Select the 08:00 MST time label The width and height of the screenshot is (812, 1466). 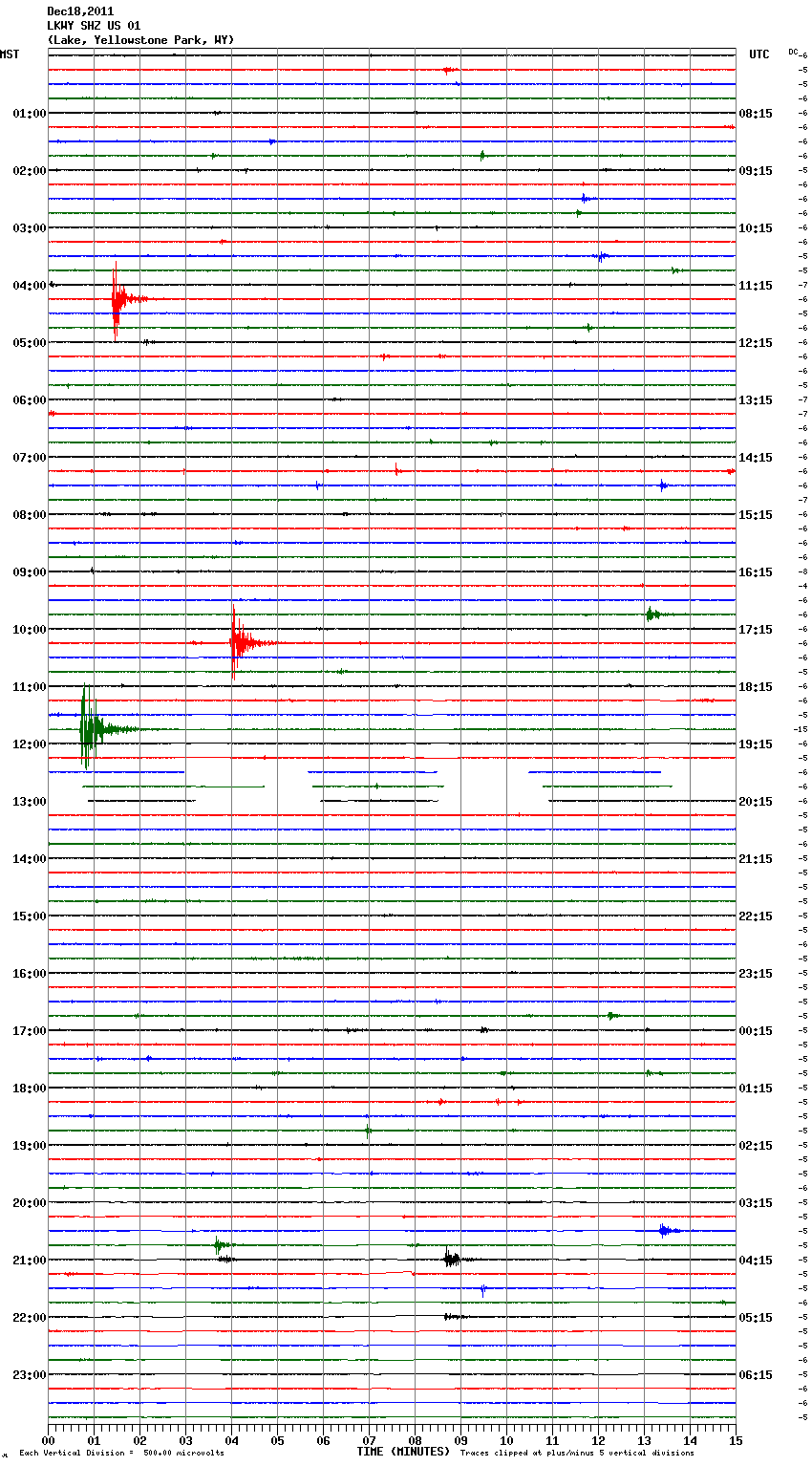click(29, 515)
